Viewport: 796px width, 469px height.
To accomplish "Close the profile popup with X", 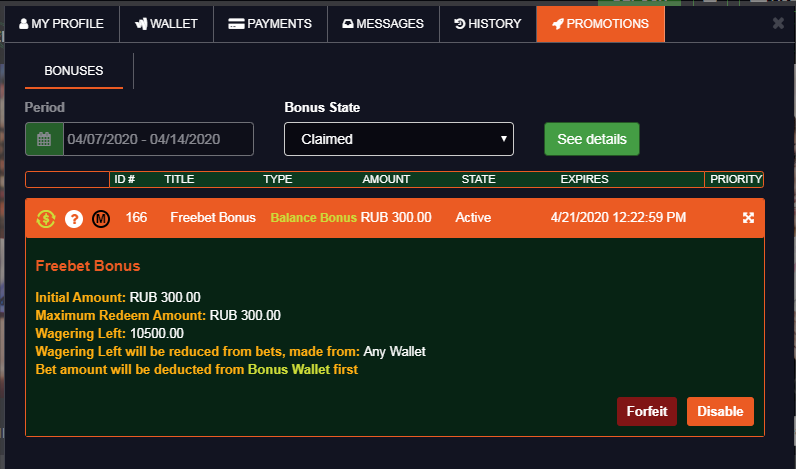I will pos(778,23).
